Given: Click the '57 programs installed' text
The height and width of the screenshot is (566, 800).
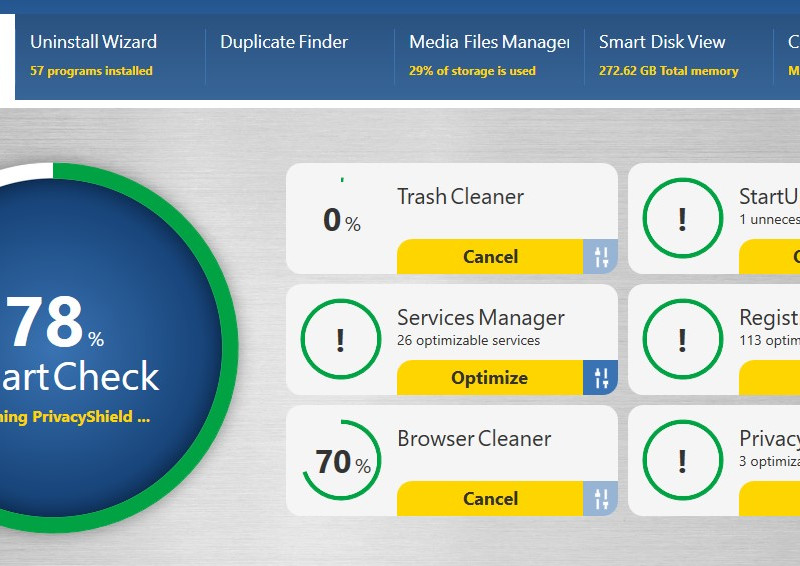Looking at the screenshot, I should coord(91,71).
